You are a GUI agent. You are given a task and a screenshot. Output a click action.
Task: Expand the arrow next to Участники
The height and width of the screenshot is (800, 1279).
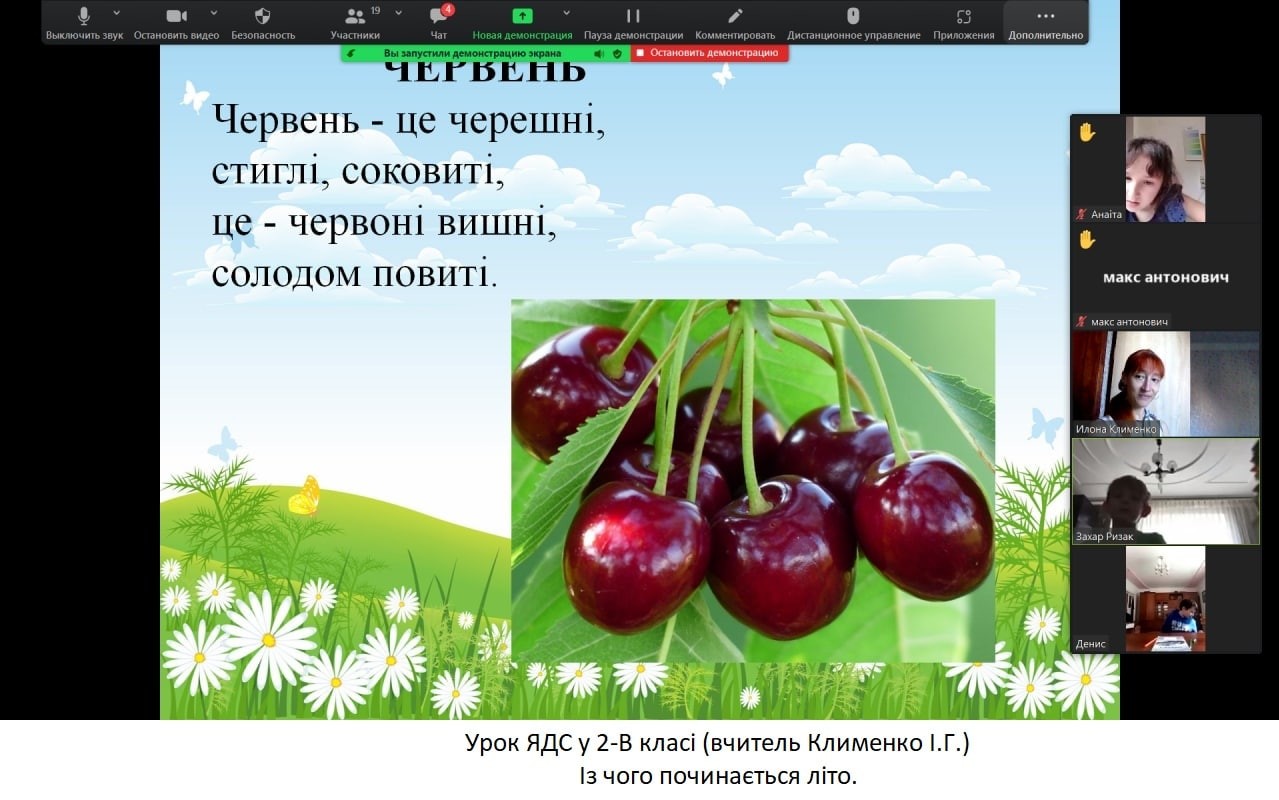(x=399, y=13)
